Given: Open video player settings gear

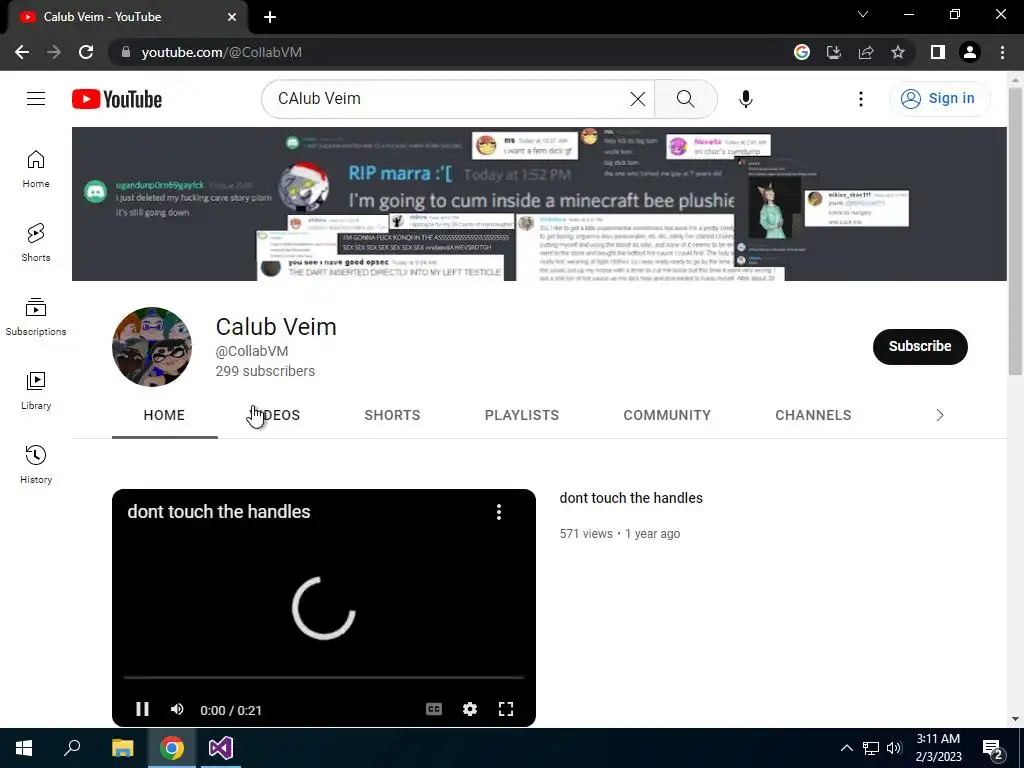Looking at the screenshot, I should pos(470,709).
